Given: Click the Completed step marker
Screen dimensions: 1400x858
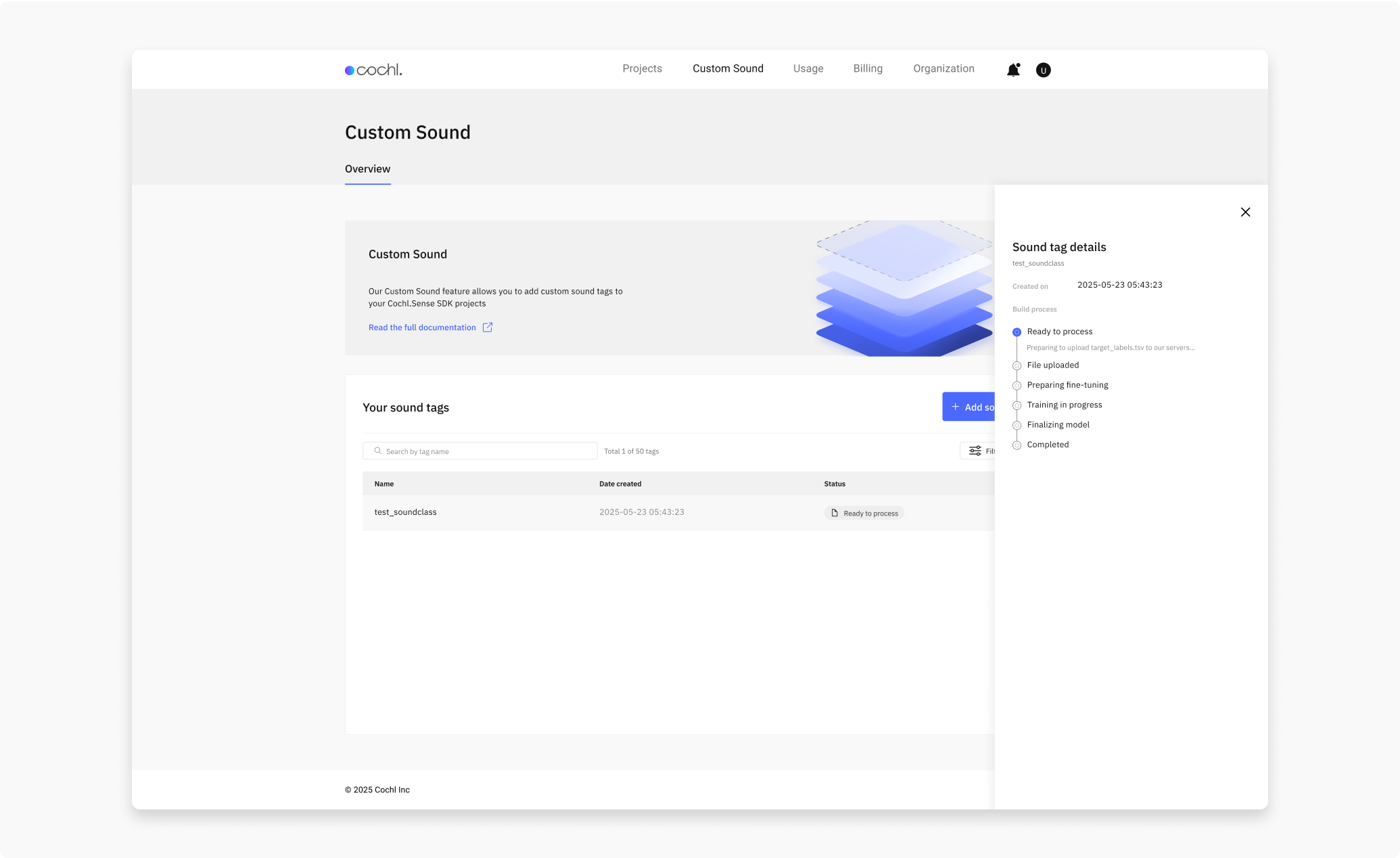Looking at the screenshot, I should [x=1017, y=445].
